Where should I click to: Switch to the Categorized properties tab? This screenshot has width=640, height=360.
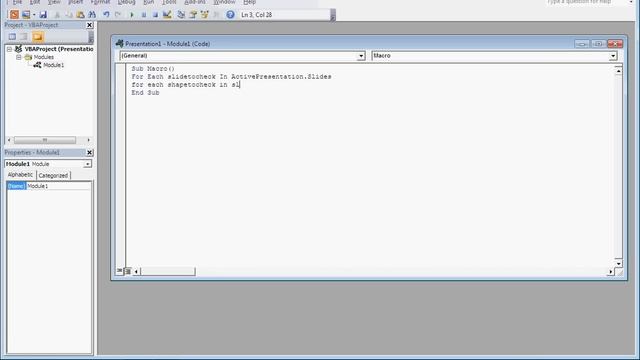click(x=53, y=176)
